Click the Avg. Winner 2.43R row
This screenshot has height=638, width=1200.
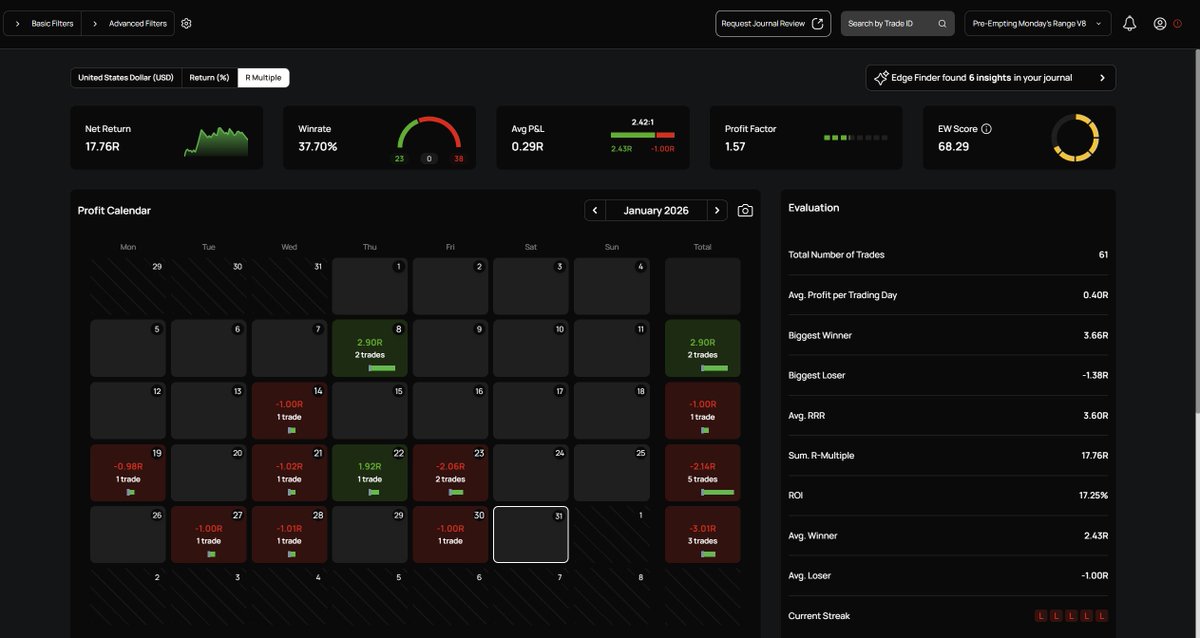(x=948, y=536)
